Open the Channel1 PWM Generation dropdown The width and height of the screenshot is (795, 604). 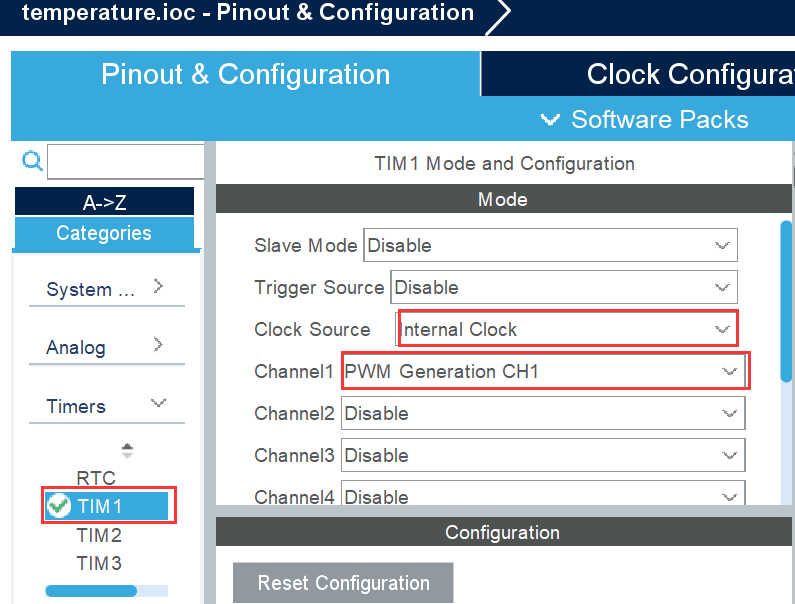[x=544, y=371]
